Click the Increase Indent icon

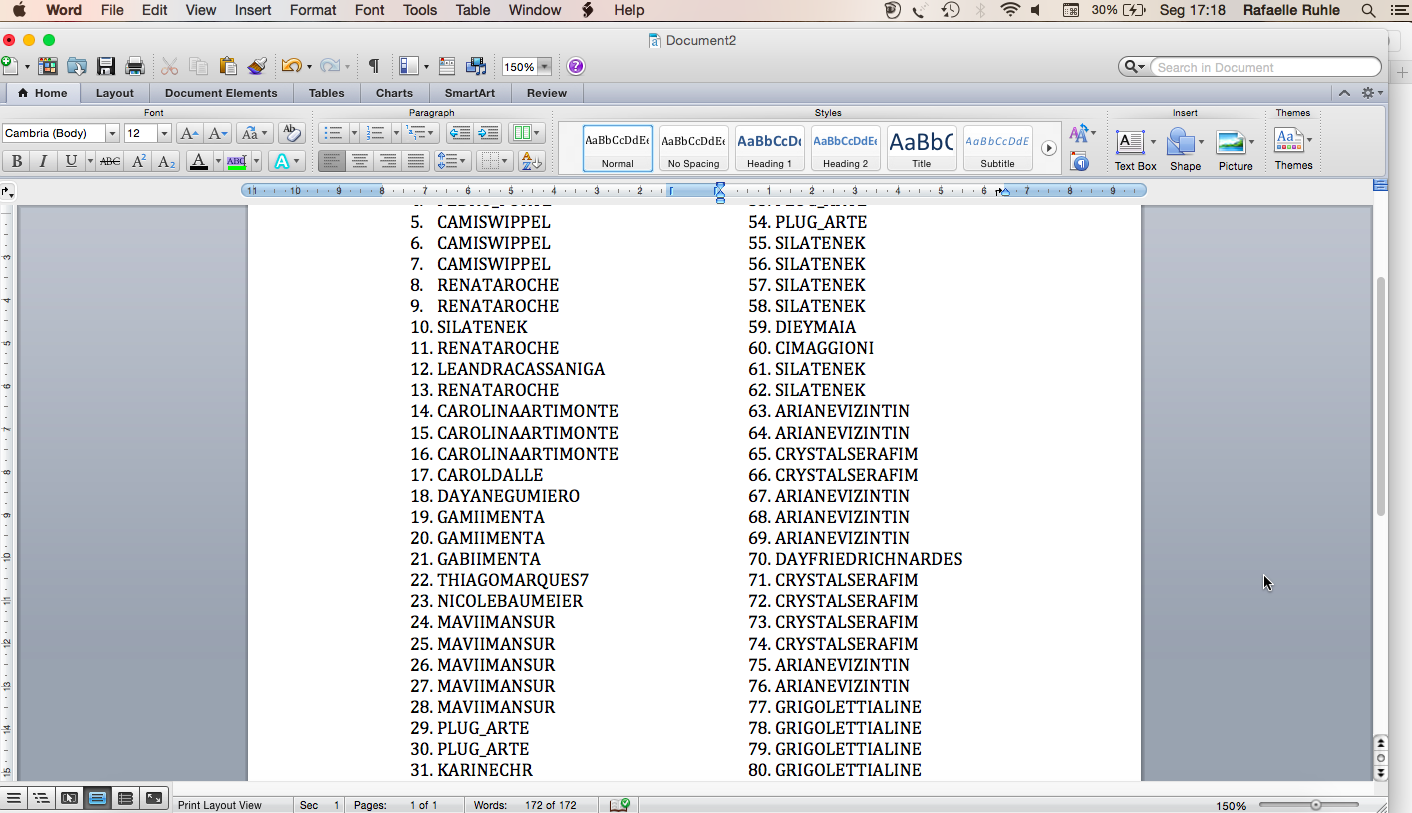click(x=488, y=133)
